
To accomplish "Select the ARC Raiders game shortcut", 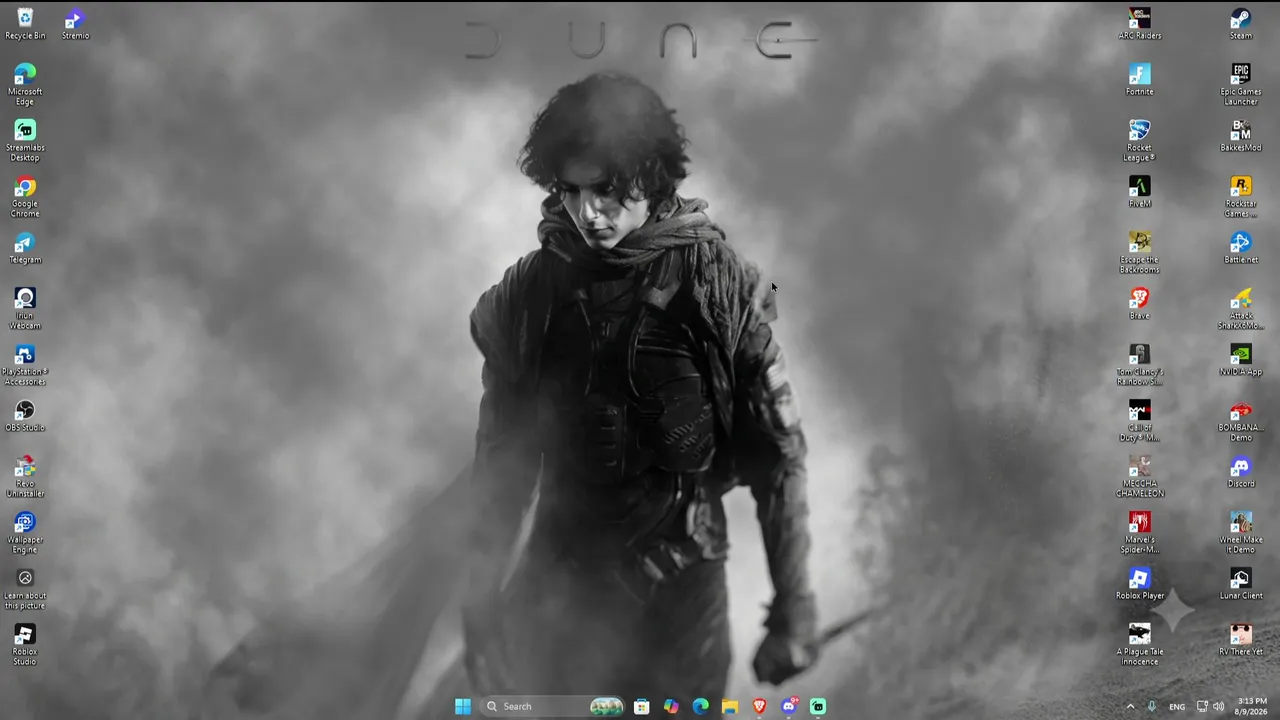I will coord(1140,24).
